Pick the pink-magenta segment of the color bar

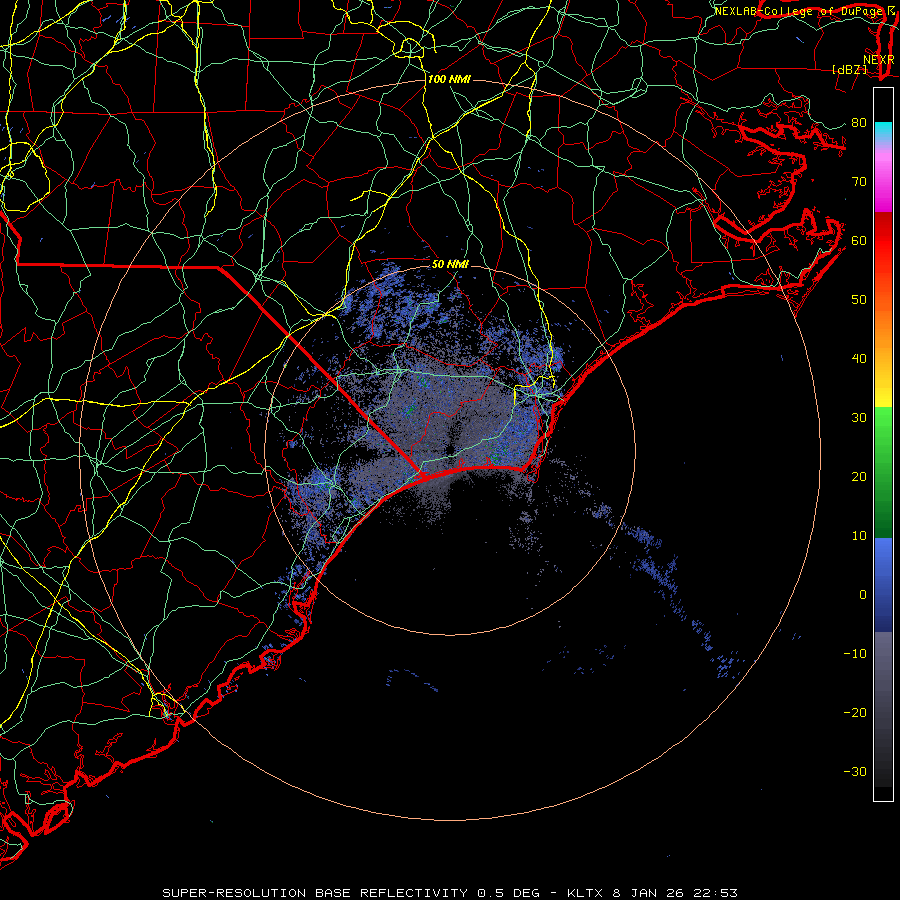883,178
